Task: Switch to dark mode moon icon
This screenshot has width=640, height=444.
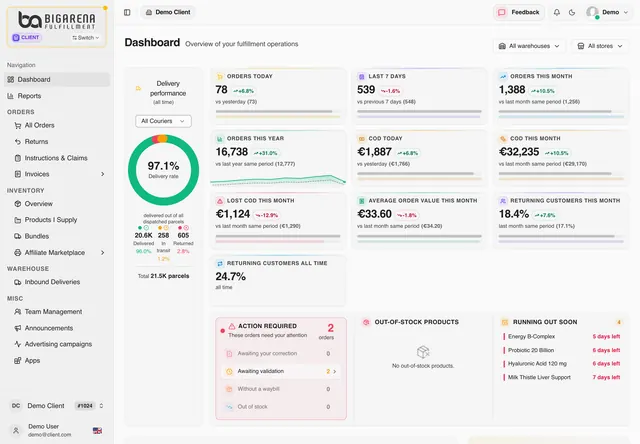Action: coord(572,12)
